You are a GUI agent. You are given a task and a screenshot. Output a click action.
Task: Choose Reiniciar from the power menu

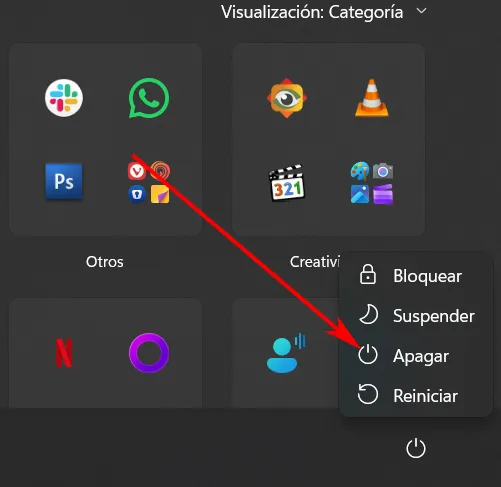tap(416, 396)
